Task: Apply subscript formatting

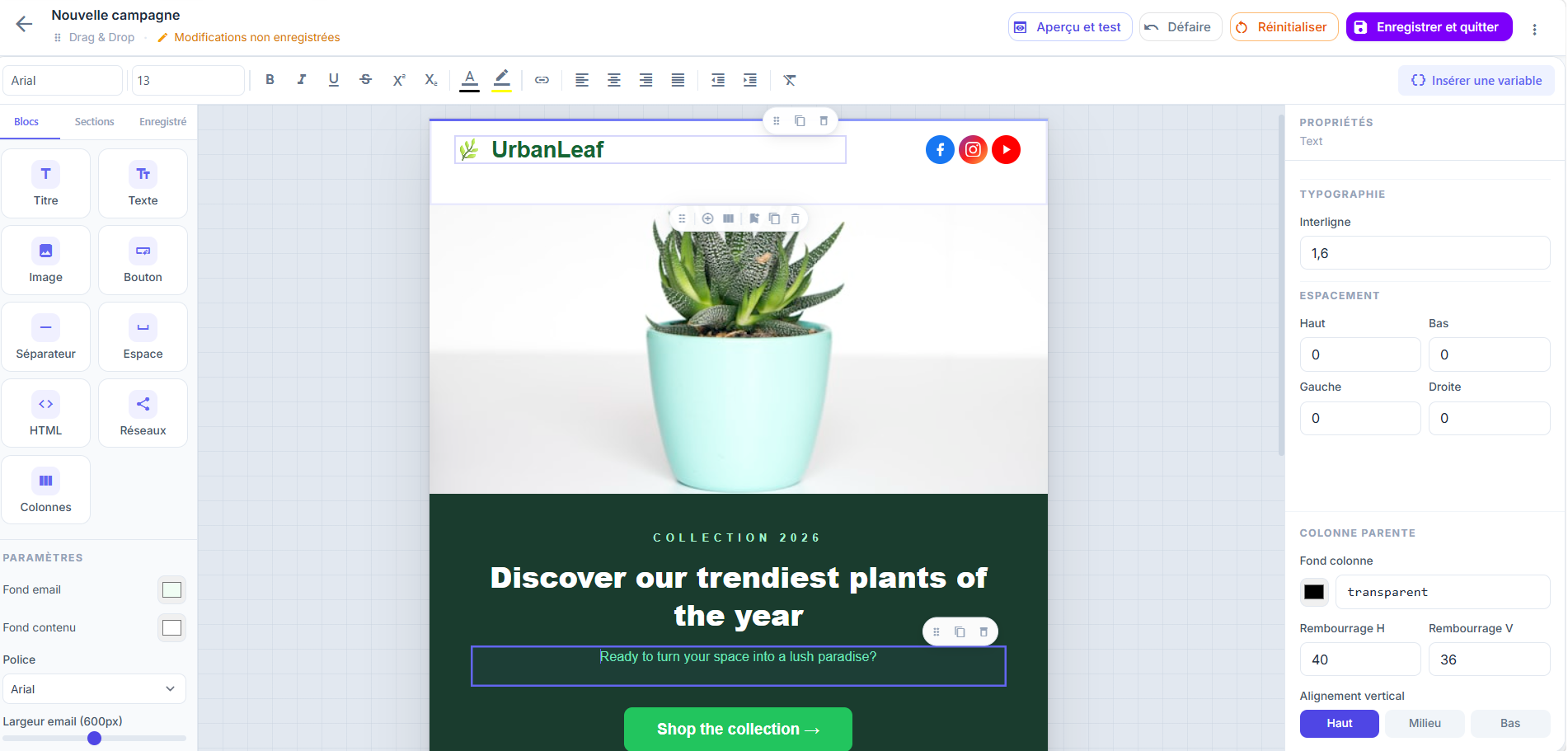Action: point(430,80)
